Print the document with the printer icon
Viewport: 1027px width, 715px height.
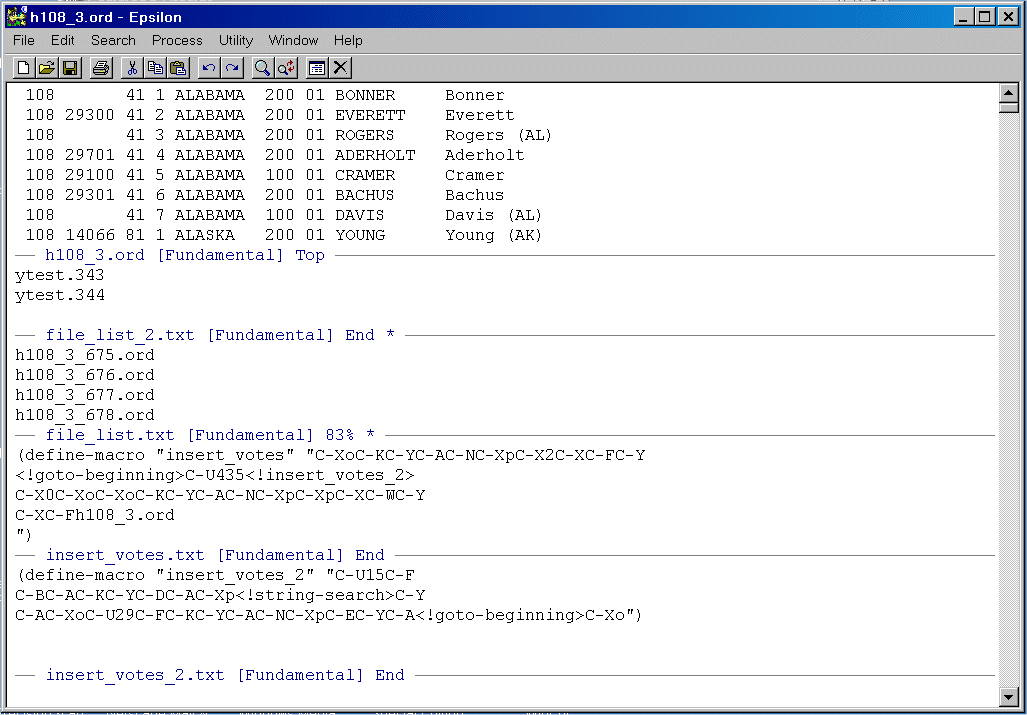(101, 68)
